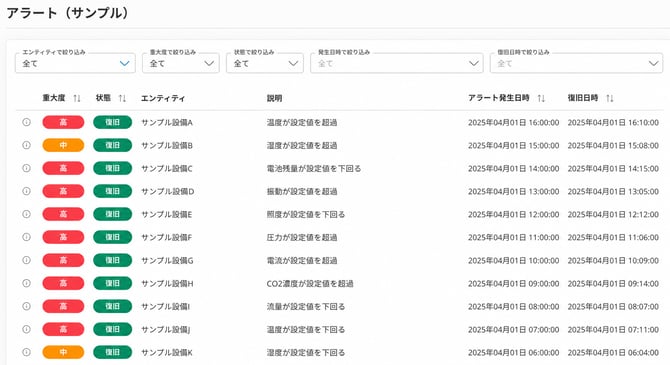The height and width of the screenshot is (365, 670).
Task: Click orange 中 badge of サンプル設備K
Action: [63, 352]
